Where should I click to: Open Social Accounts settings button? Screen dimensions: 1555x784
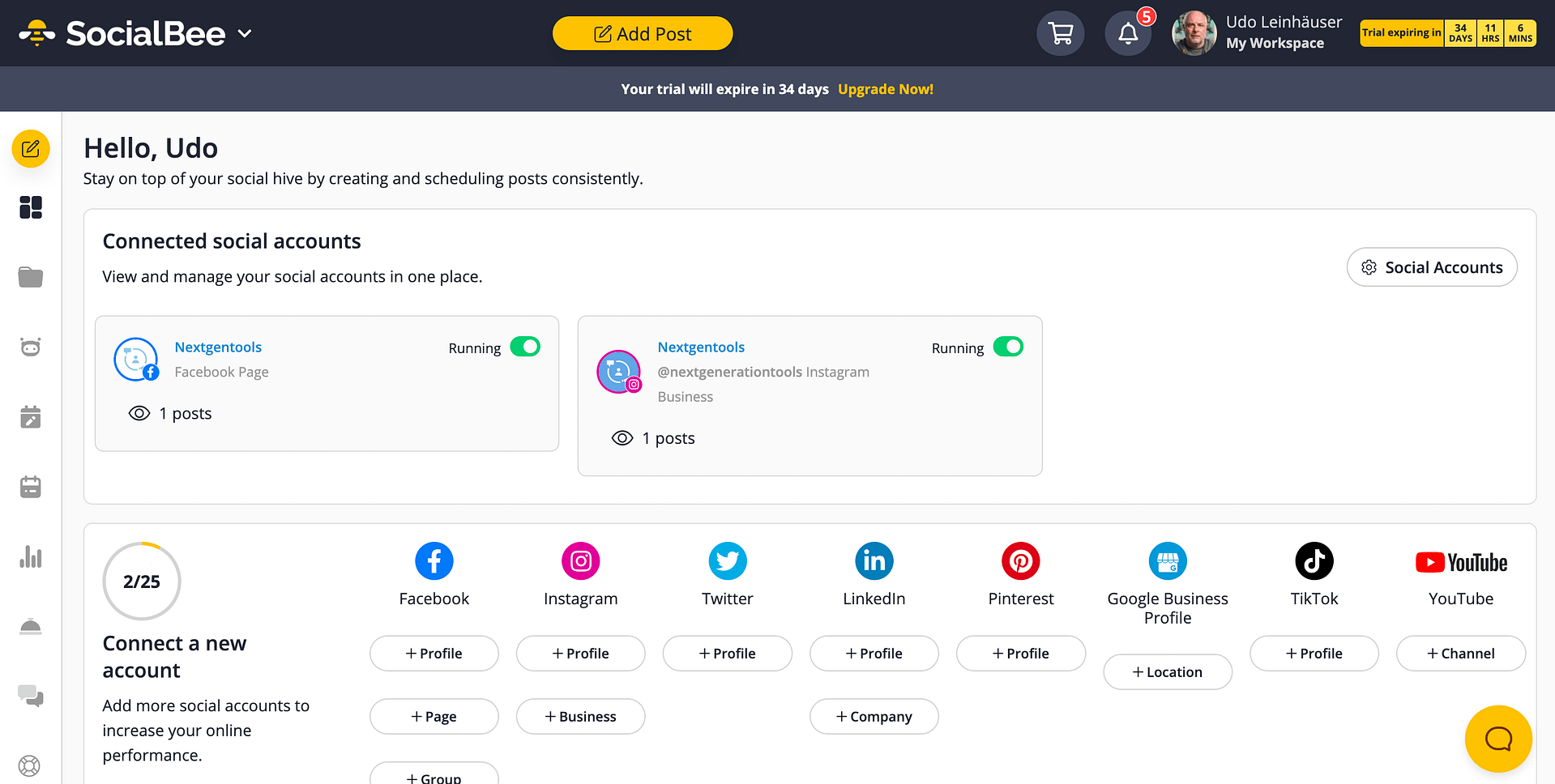(x=1432, y=267)
